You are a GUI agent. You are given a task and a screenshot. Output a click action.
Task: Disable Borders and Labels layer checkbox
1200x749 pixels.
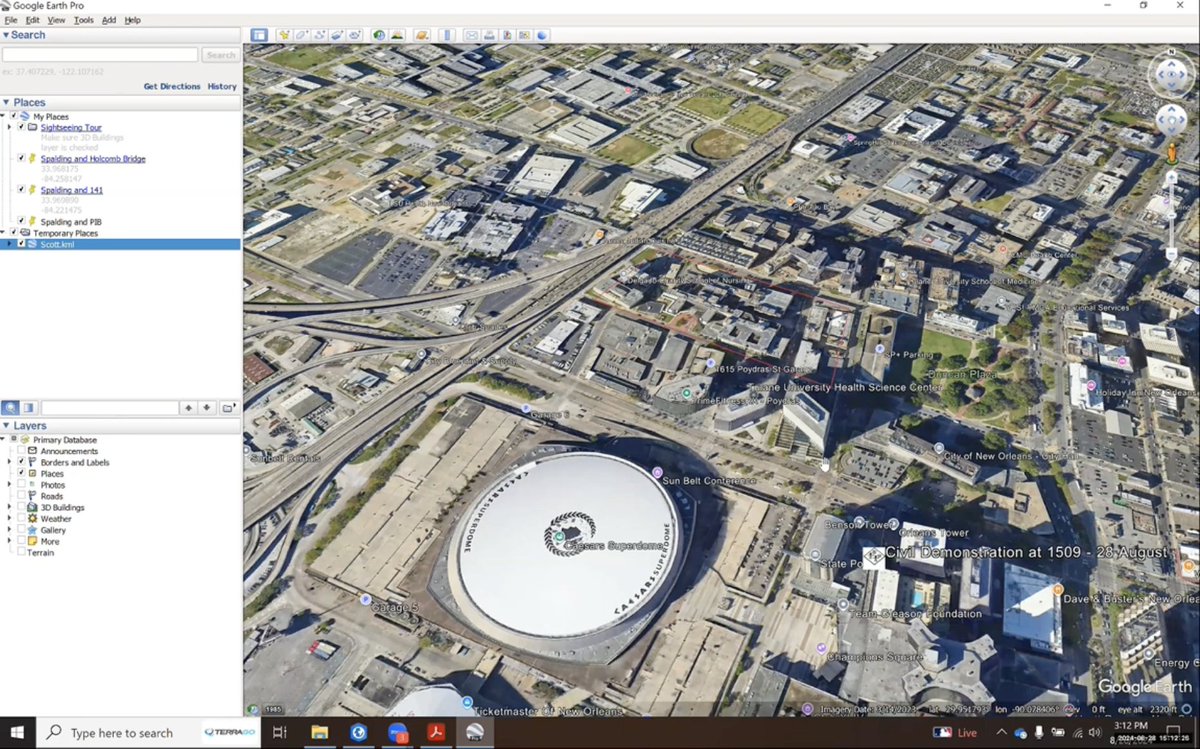click(22, 462)
